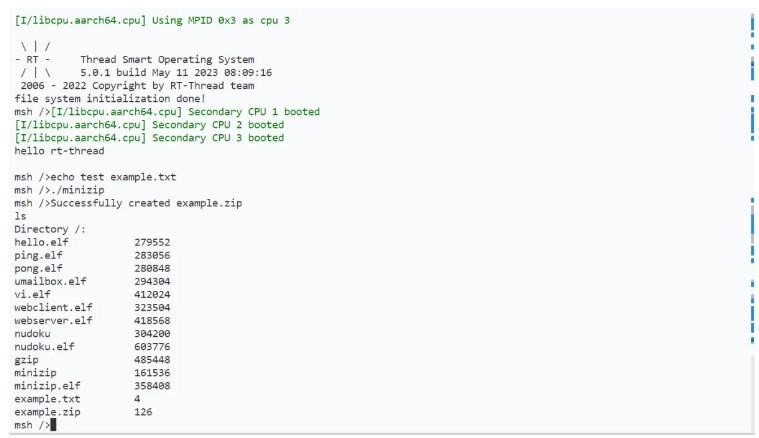Screen dimensions: 759x438
Task: Click the 'Thread Smart Operating System' banner text
Action: (x=167, y=60)
